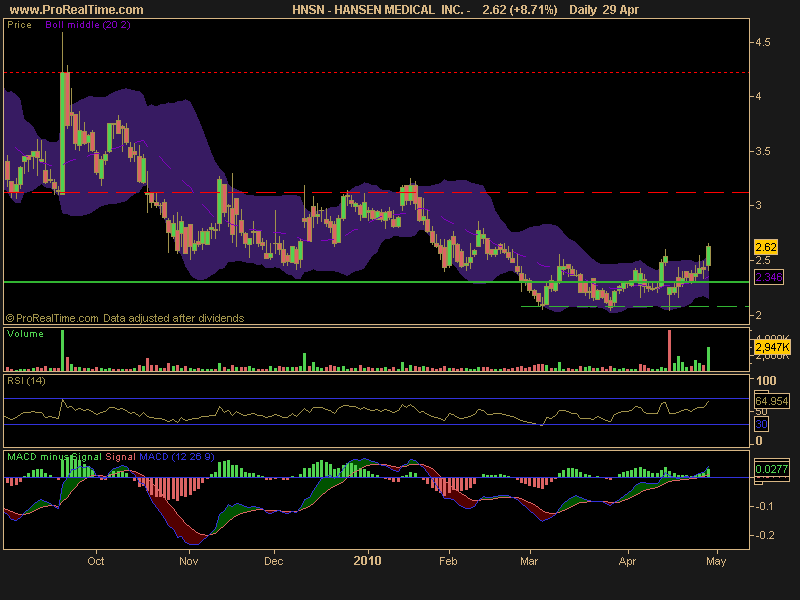This screenshot has width=800, height=600.
Task: Click the 4 price axis value
Action: 759,96
